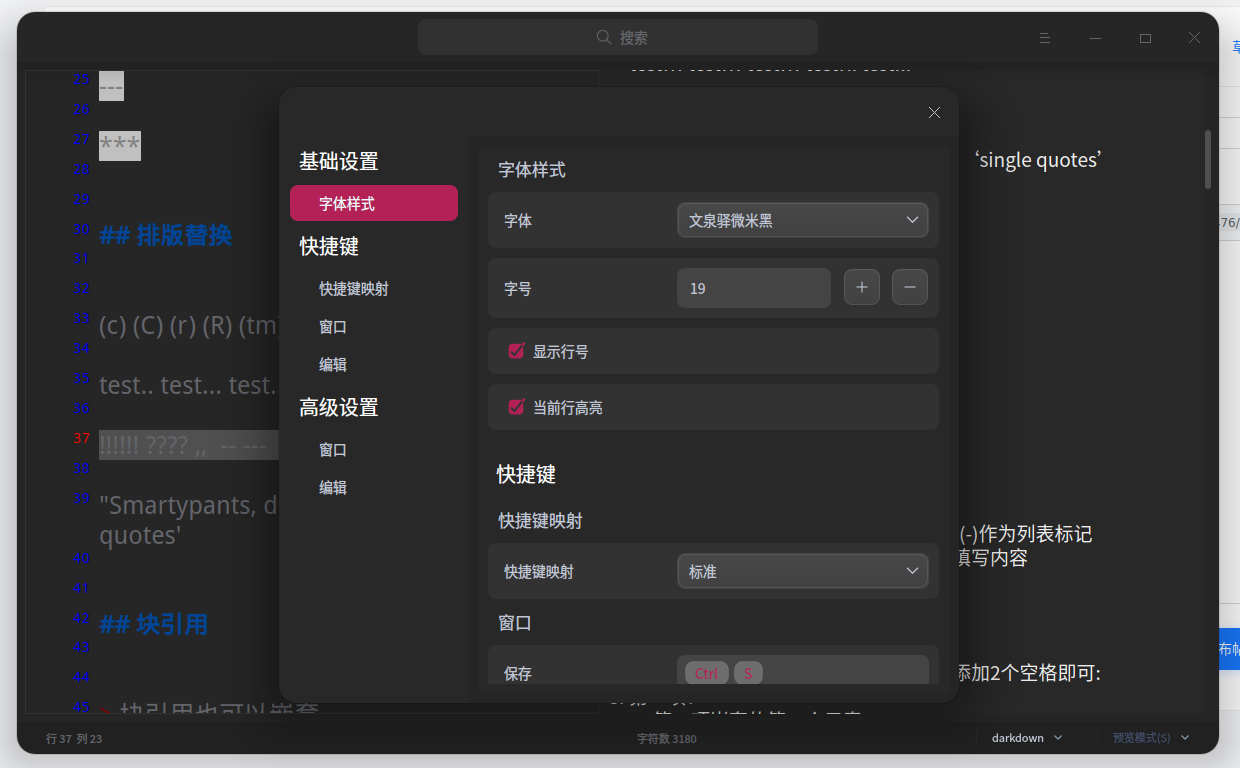This screenshot has width=1240, height=768.
Task: Click the ‘single quotes’ text in preview
Action: coord(1038,160)
